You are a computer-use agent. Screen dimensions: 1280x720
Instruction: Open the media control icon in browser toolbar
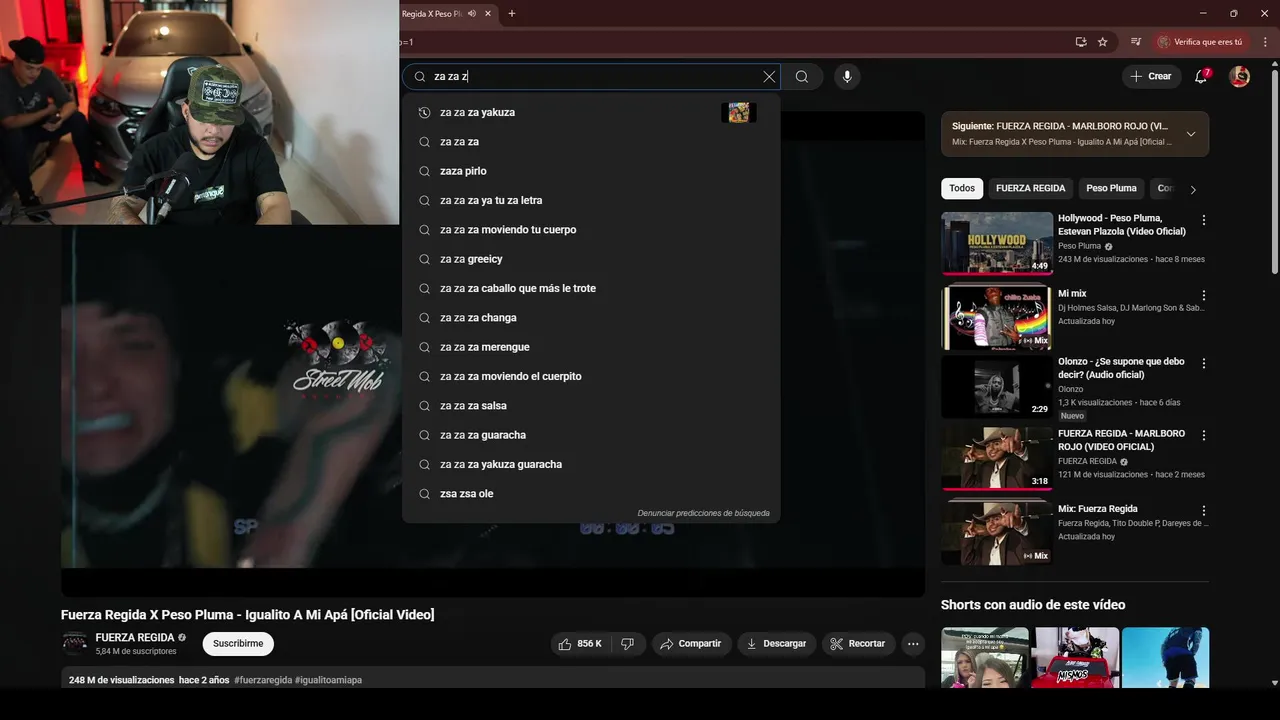1136,42
